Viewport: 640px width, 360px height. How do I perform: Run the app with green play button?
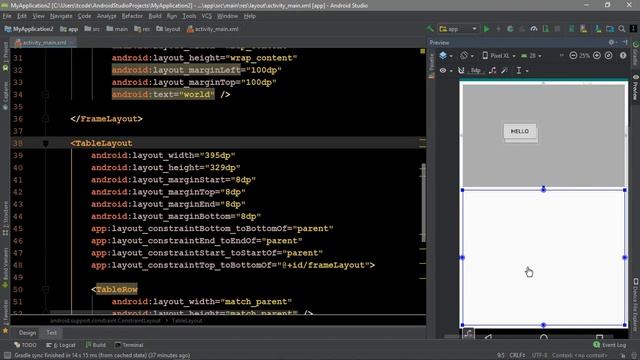[487, 29]
